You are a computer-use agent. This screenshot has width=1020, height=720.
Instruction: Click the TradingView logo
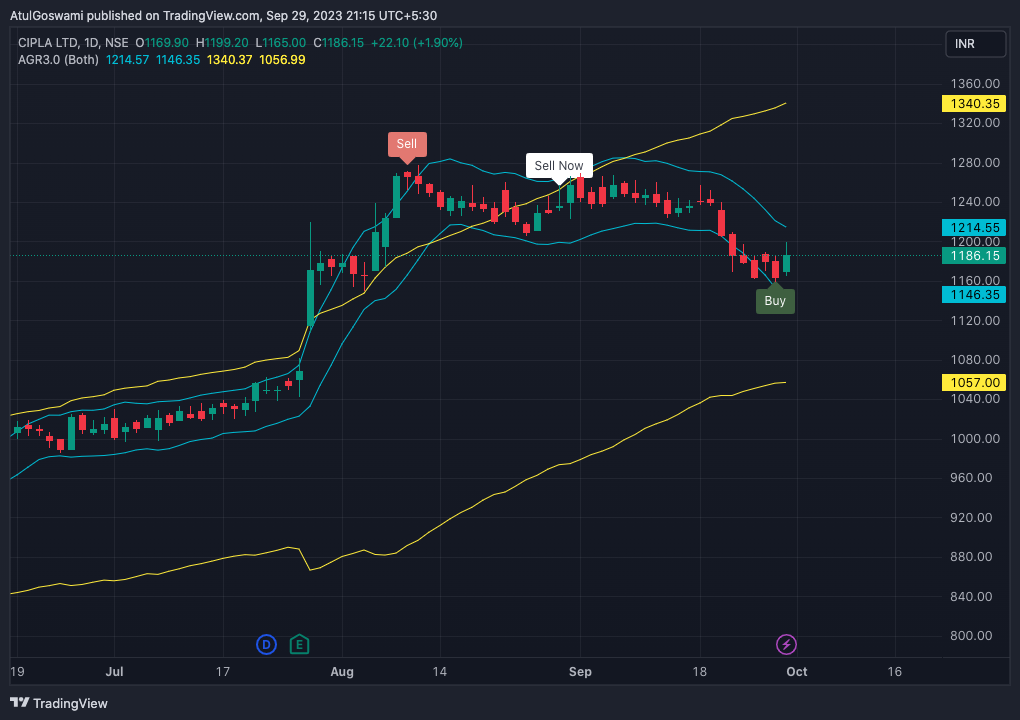[x=59, y=703]
